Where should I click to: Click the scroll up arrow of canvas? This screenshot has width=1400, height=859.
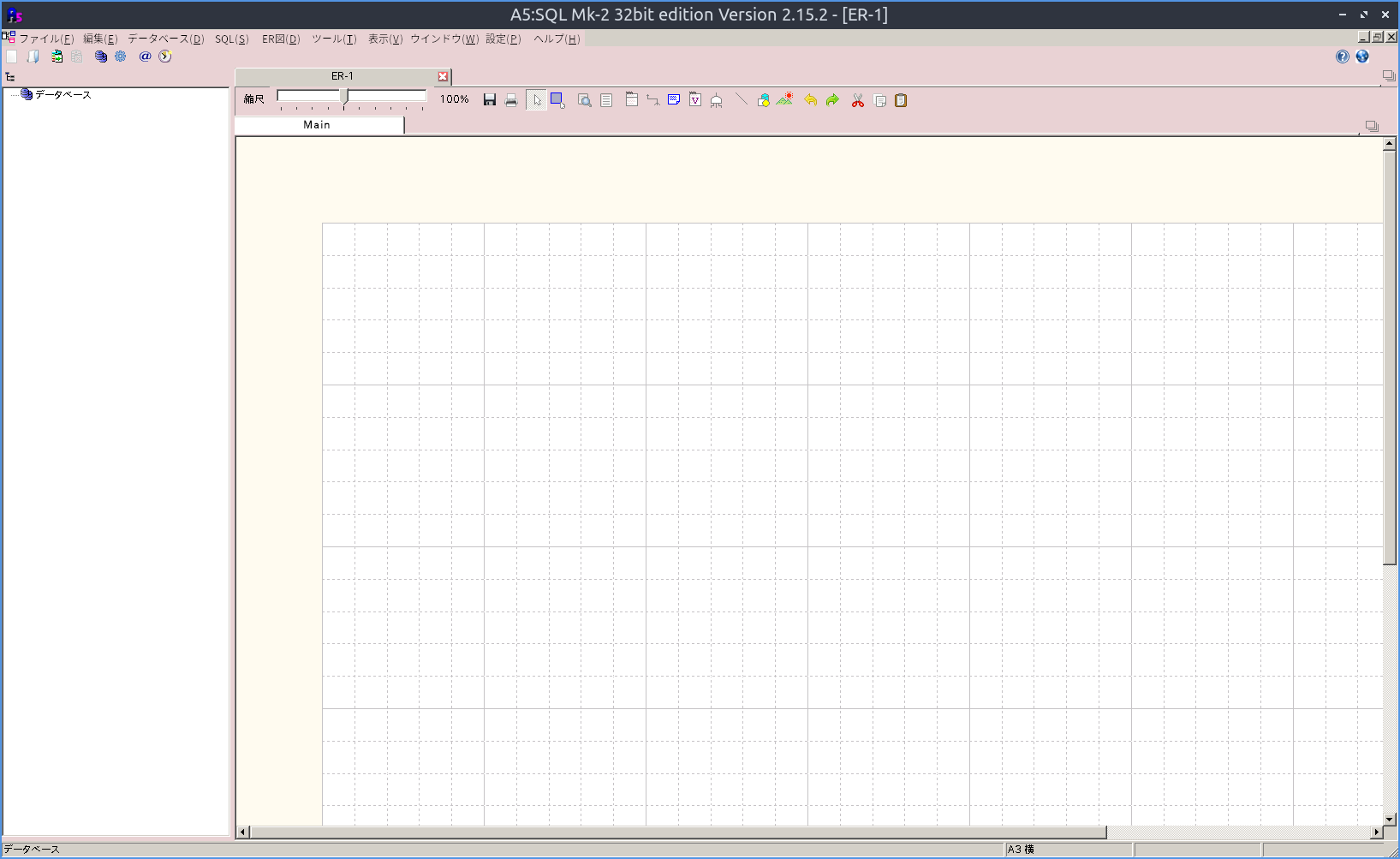coord(1390,144)
